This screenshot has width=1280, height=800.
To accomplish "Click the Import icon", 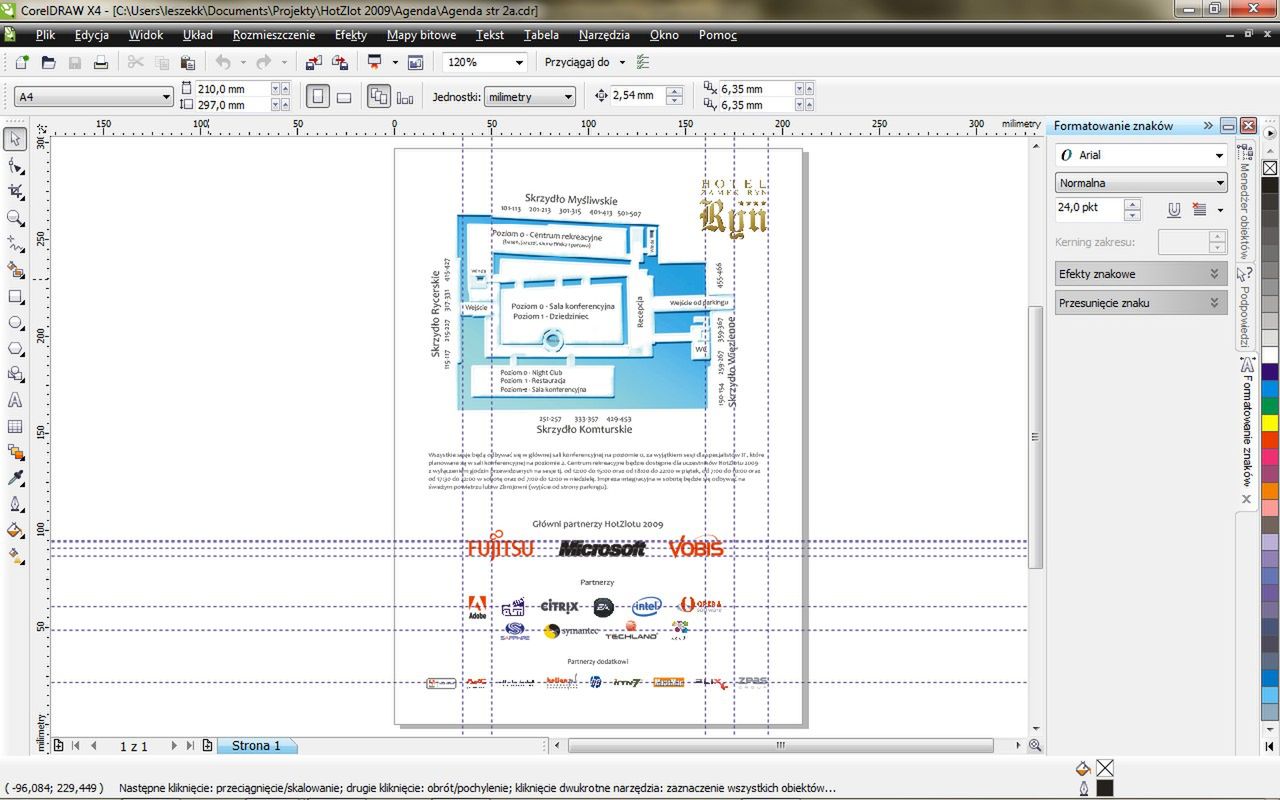I will (314, 62).
